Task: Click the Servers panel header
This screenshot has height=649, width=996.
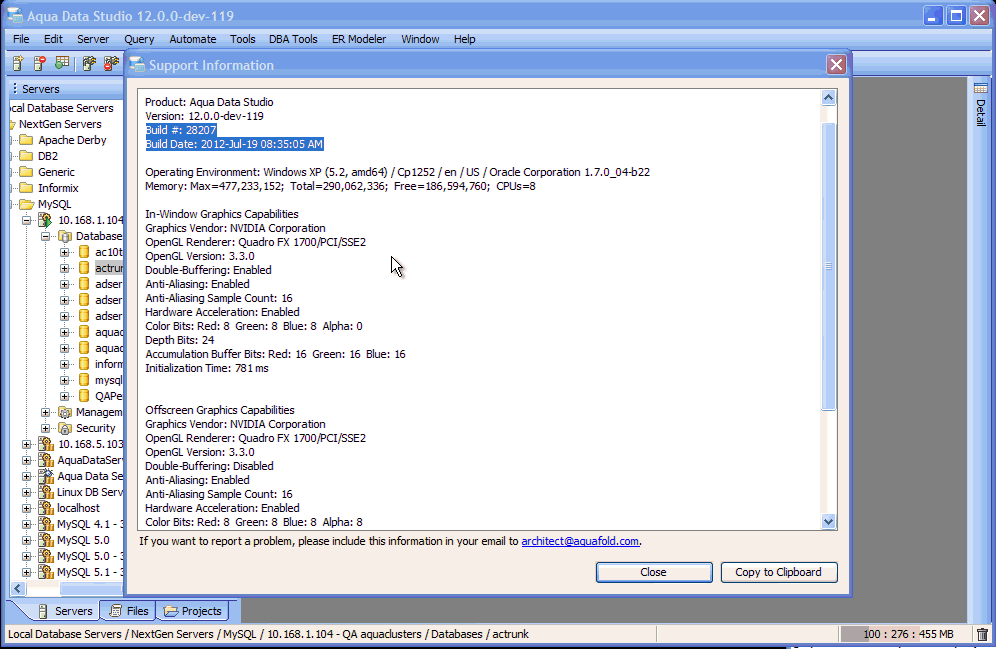Action: point(66,88)
